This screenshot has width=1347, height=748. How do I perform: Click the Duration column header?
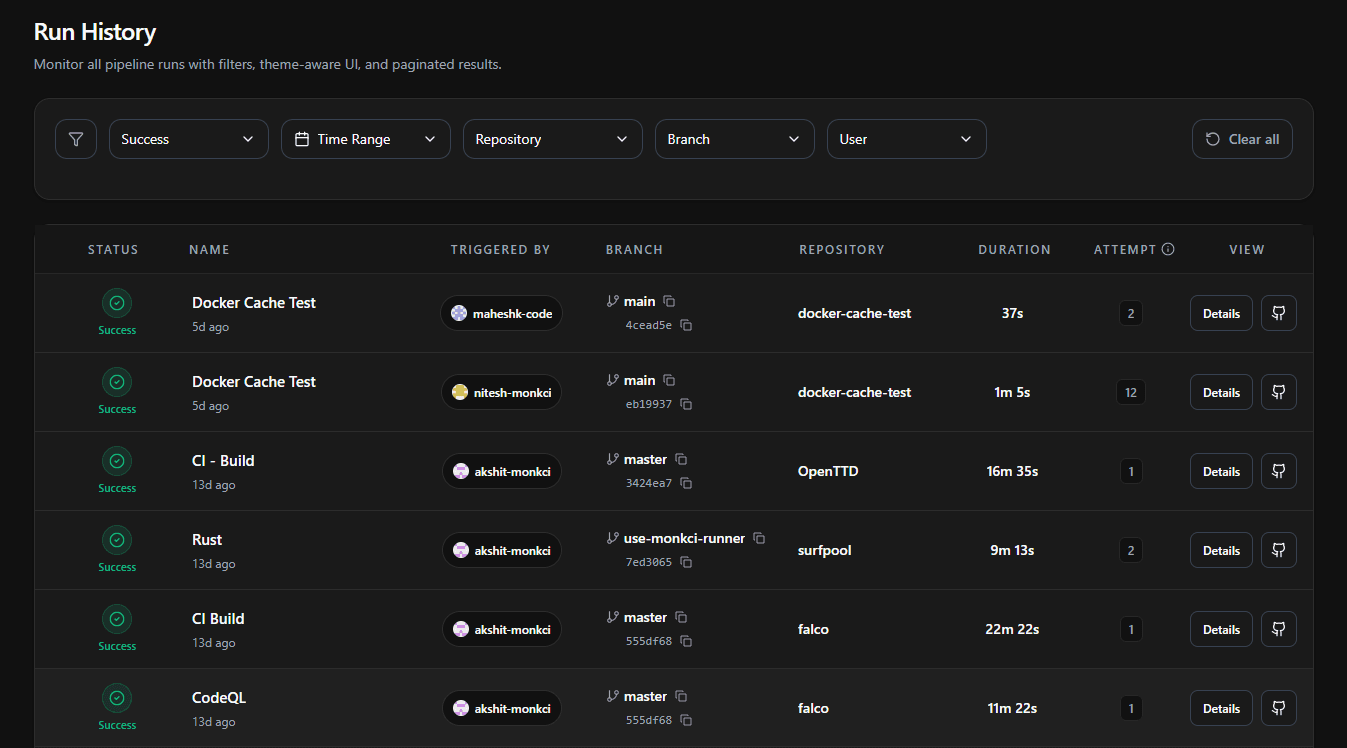1014,249
